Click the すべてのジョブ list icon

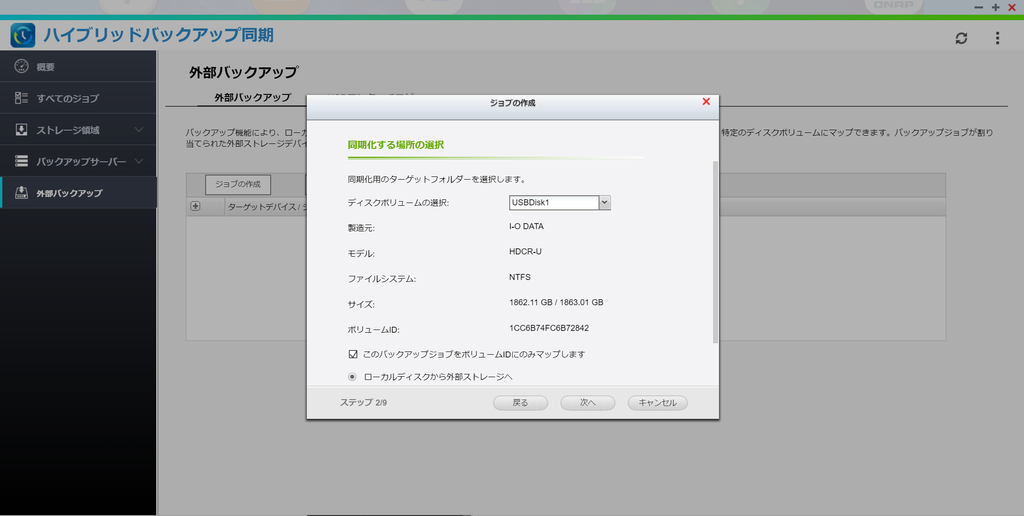22,98
